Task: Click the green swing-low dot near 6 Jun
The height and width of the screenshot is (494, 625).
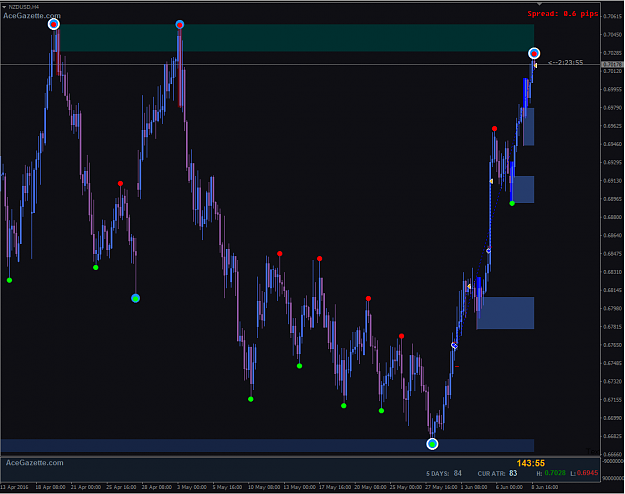Action: point(512,203)
